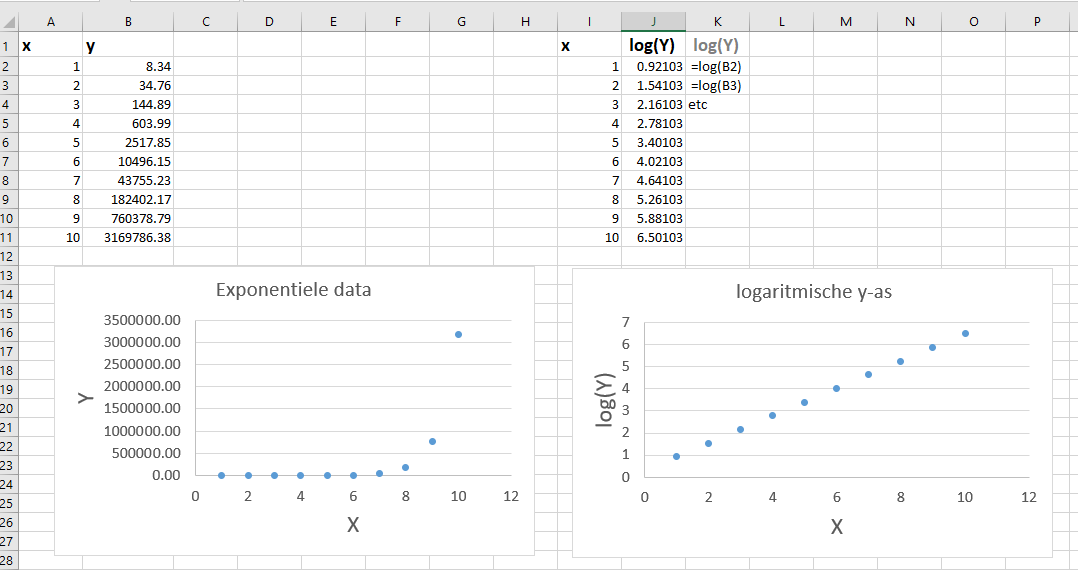Screen dimensions: 1078x570
Task: Click cell showing =log(B2) formula text
Action: 716,66
